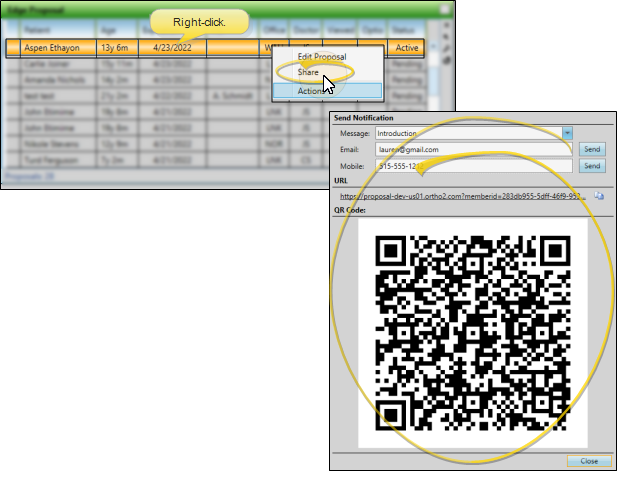Click Send button next to Mobile
This screenshot has width=628, height=482.
[592, 165]
